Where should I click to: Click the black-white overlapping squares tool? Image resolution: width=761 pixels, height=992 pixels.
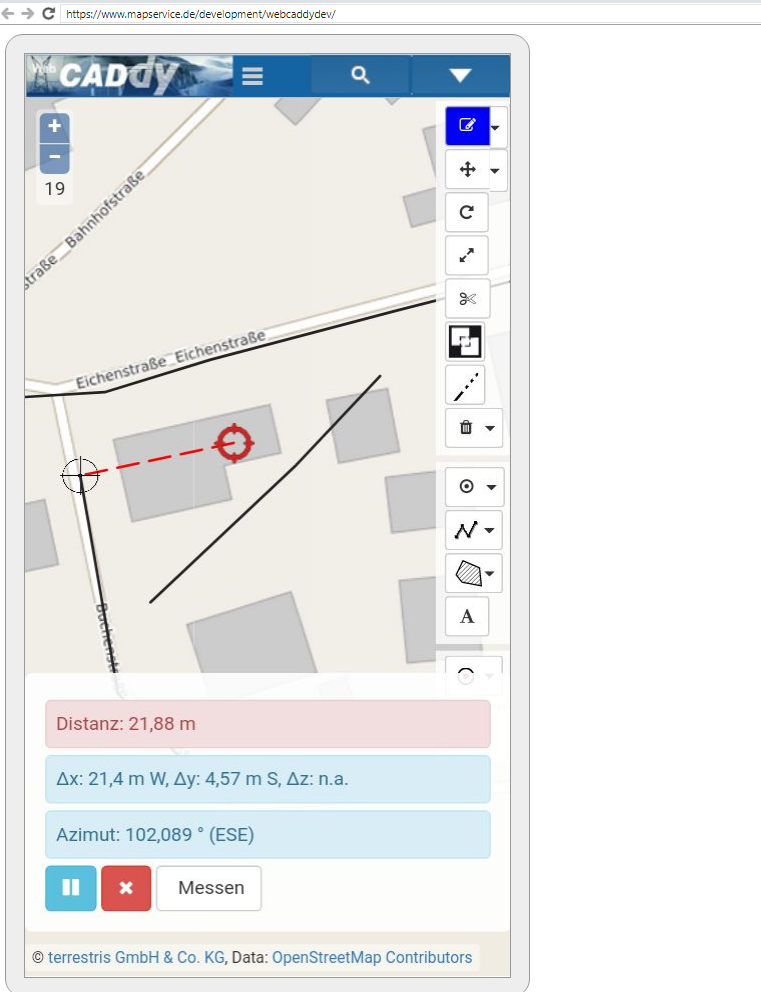pyautogui.click(x=466, y=342)
